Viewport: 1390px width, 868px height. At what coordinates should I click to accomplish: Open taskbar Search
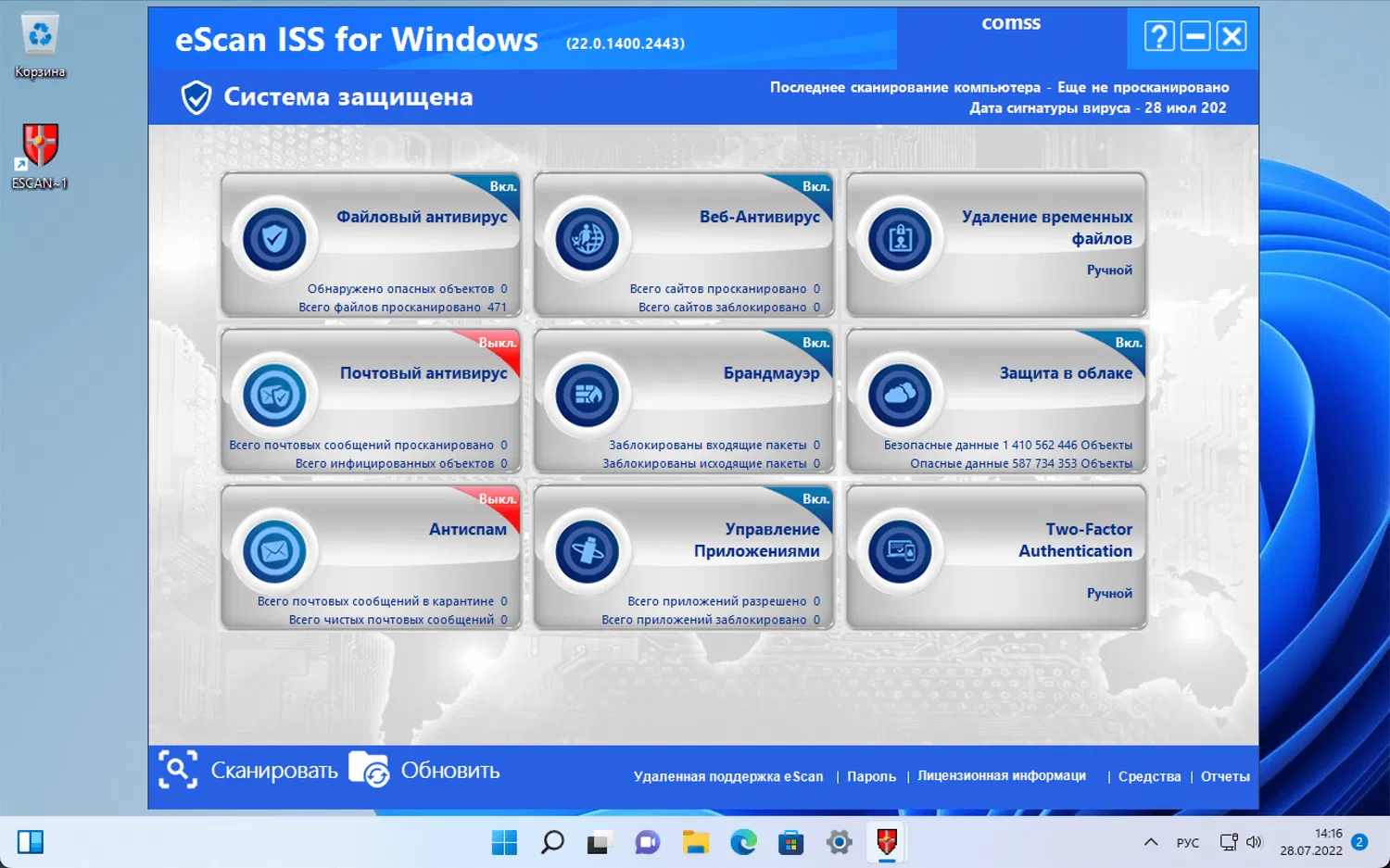point(552,842)
